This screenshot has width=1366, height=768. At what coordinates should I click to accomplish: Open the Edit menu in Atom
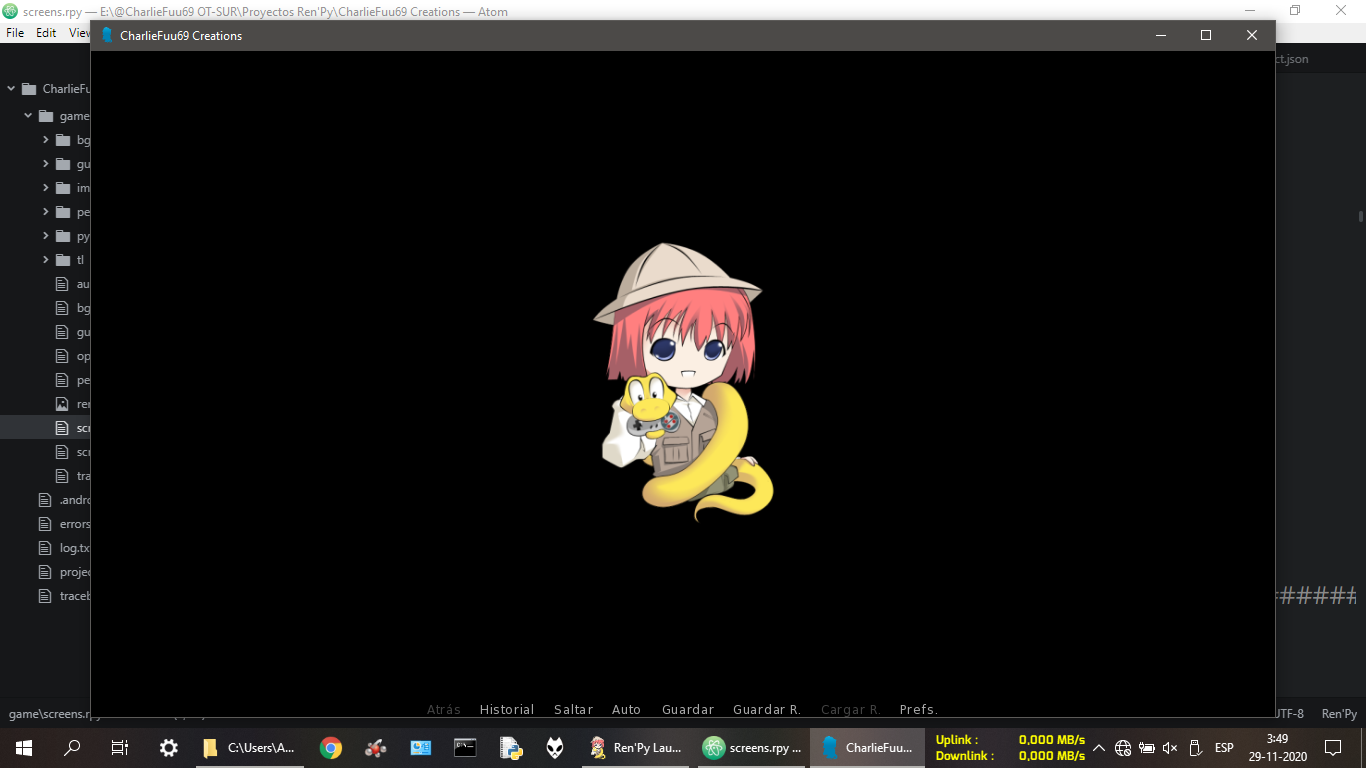click(46, 32)
